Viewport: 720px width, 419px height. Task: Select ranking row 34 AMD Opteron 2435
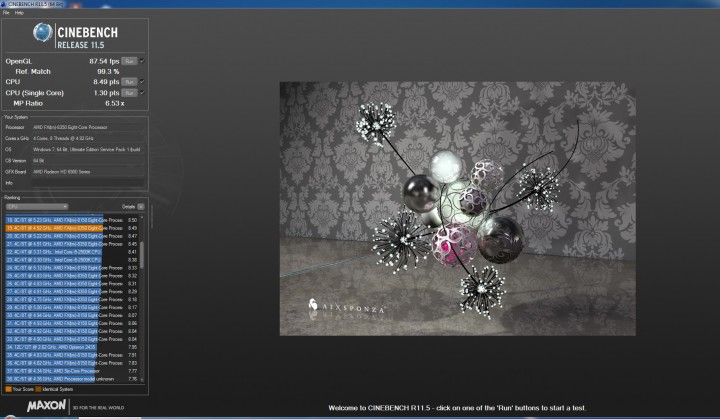(x=72, y=347)
